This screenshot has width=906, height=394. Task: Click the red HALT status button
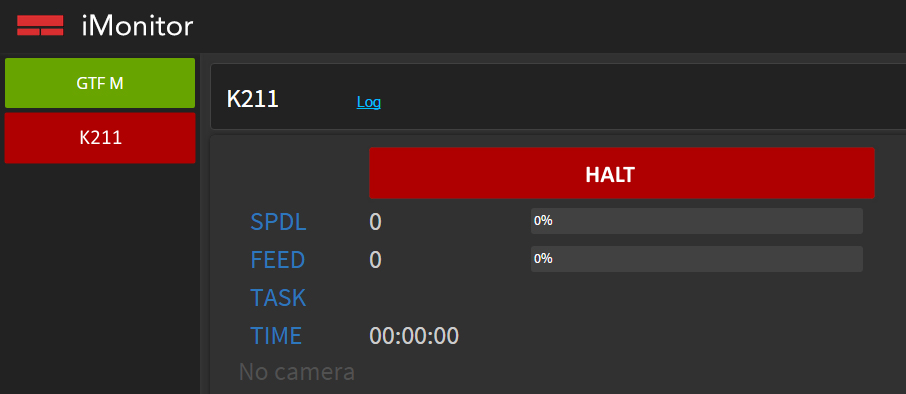coord(622,173)
